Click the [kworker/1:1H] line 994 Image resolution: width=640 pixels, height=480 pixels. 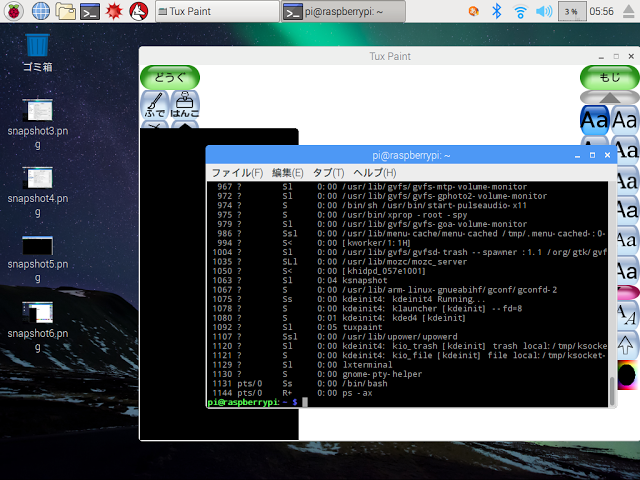click(407, 243)
